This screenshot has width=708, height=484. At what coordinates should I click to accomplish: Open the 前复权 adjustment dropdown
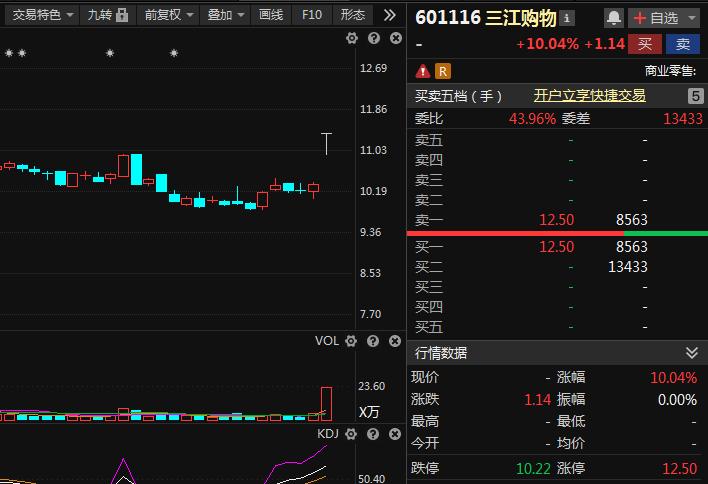(168, 15)
